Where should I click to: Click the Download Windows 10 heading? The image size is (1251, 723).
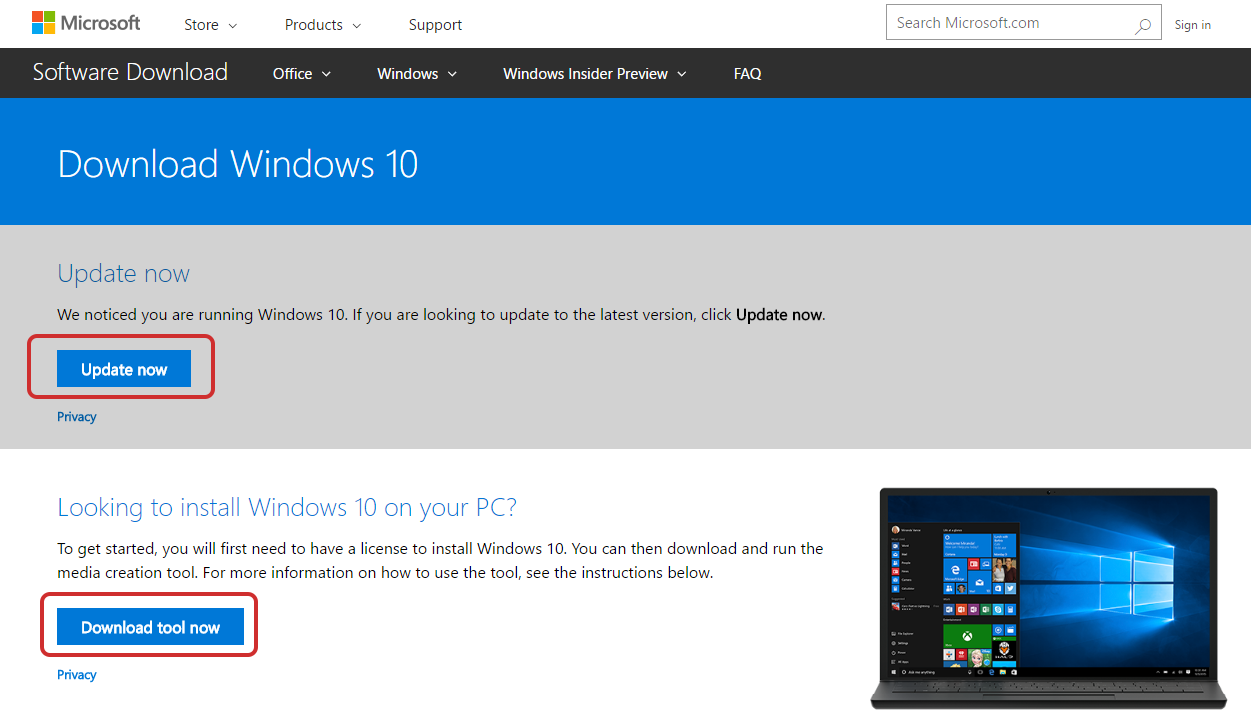coord(238,164)
